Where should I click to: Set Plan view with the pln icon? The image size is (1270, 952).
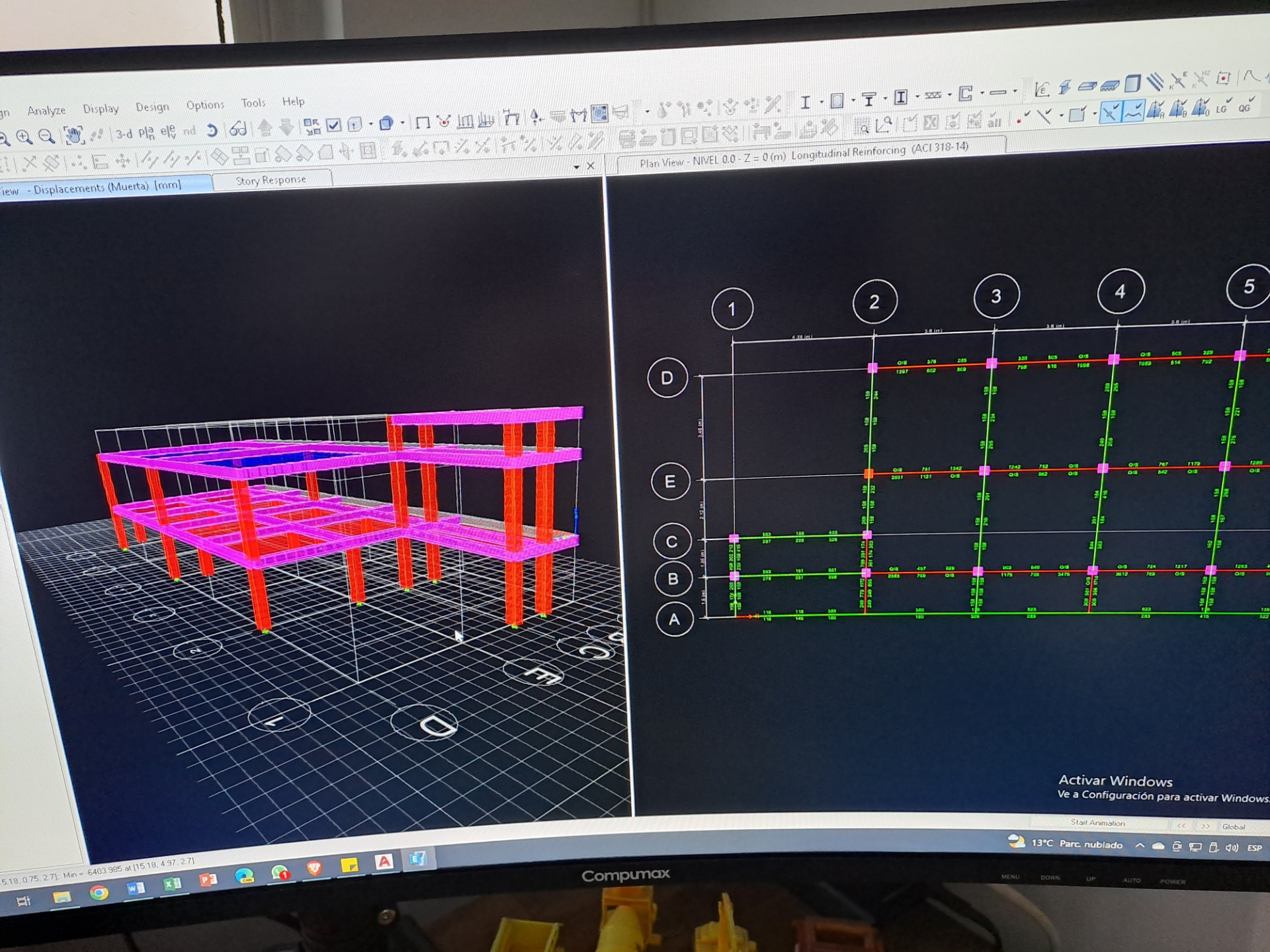pyautogui.click(x=146, y=133)
